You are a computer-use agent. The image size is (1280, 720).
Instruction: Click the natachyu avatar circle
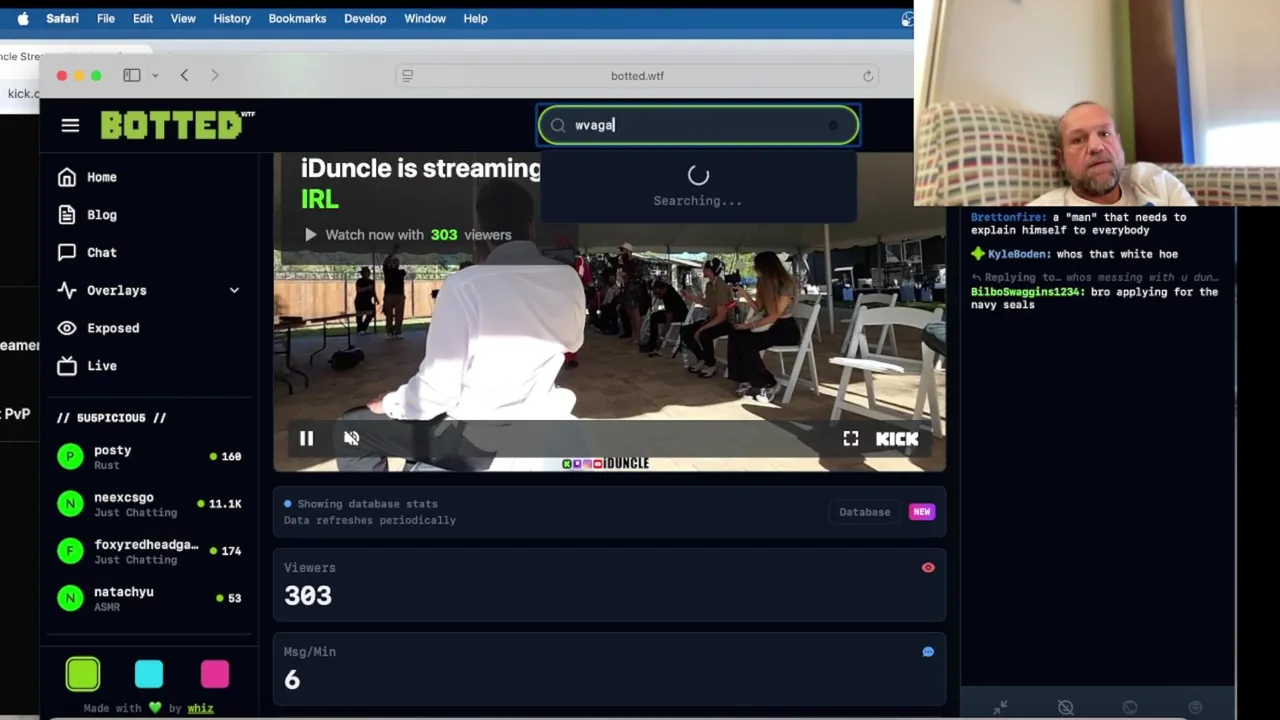click(x=70, y=598)
